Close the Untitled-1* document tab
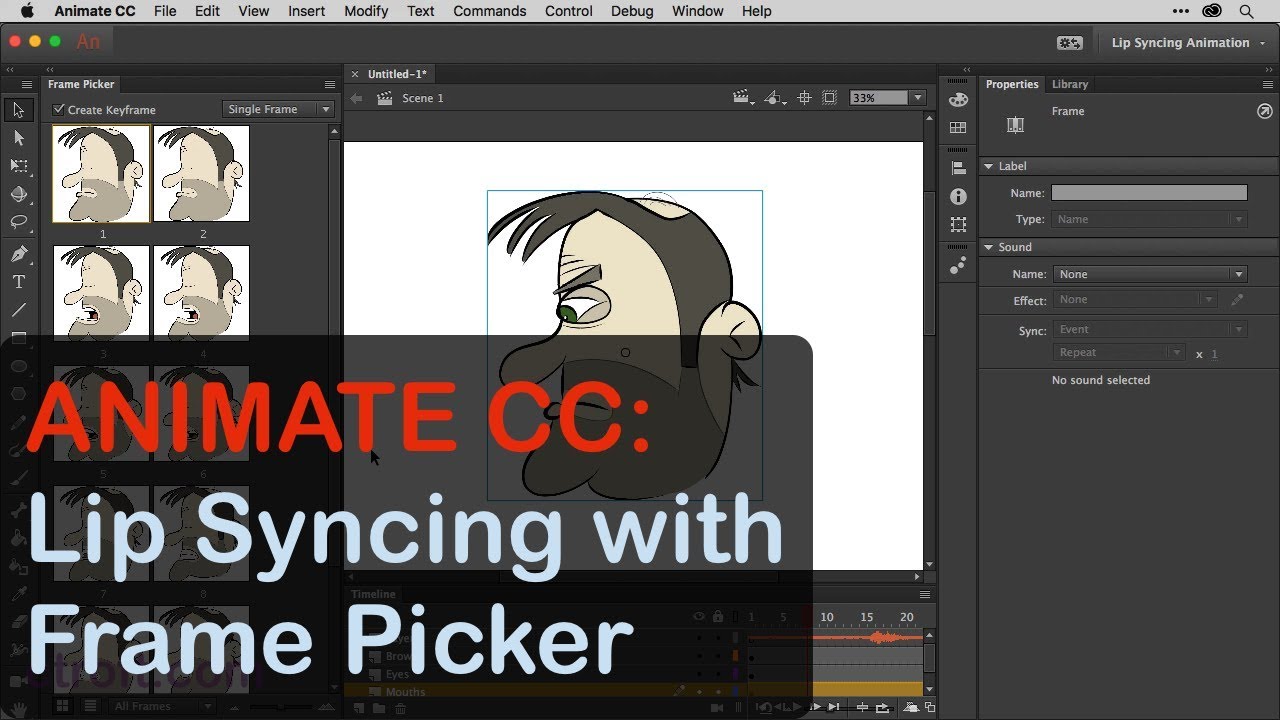Viewport: 1280px width, 720px height. coord(355,74)
